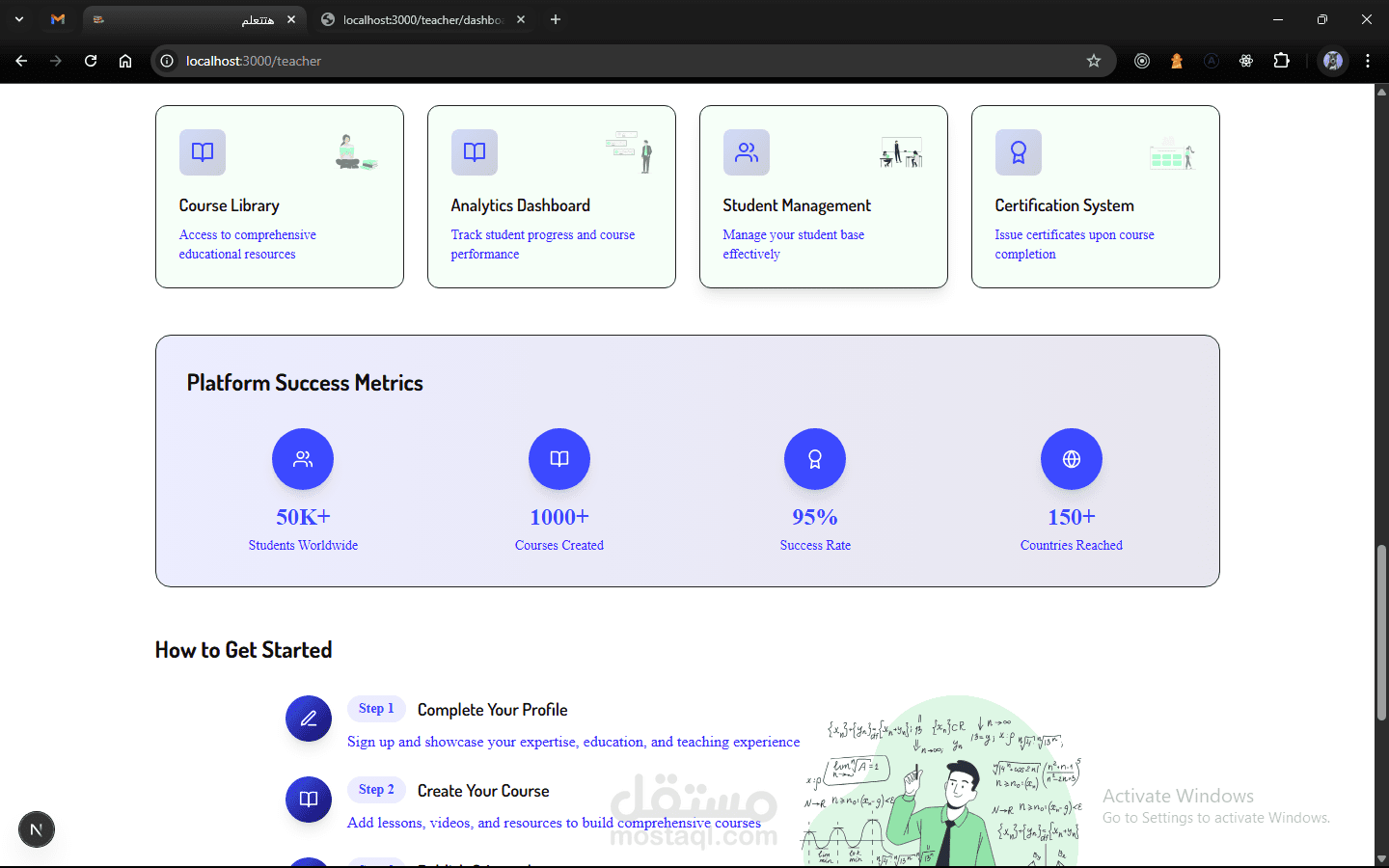Click the page vertical scrollbar thumb

click(x=1381, y=632)
